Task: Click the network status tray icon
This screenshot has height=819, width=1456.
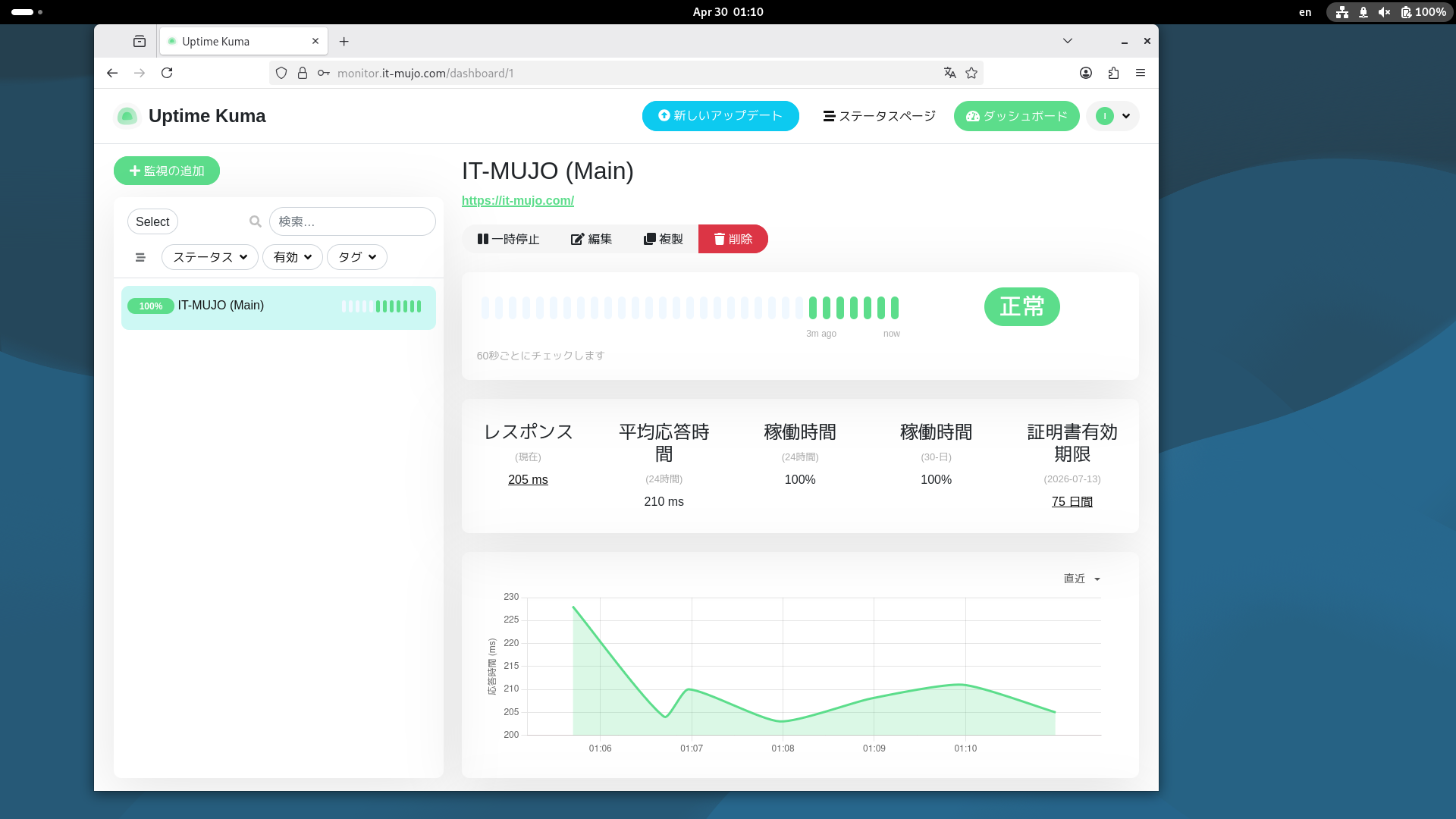Action: [x=1342, y=11]
